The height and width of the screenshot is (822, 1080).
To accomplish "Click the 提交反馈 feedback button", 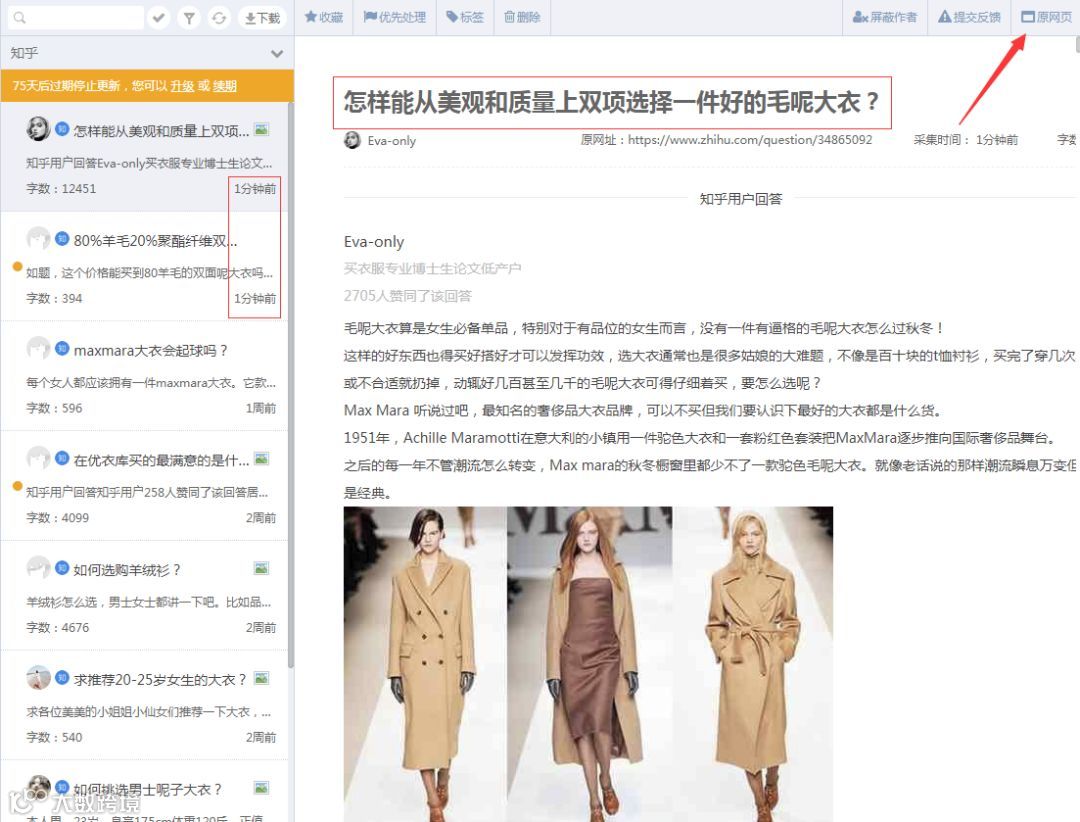I will click(969, 17).
